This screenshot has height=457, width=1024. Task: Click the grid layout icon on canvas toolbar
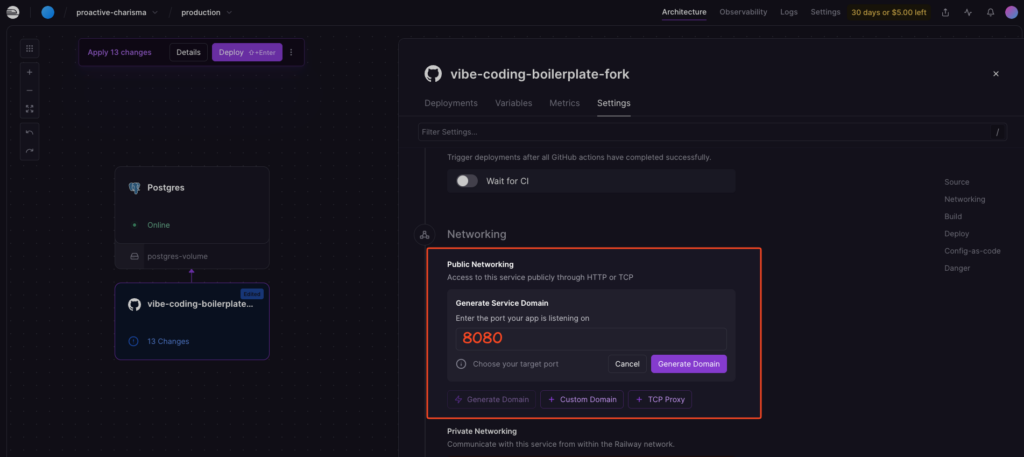click(x=29, y=48)
